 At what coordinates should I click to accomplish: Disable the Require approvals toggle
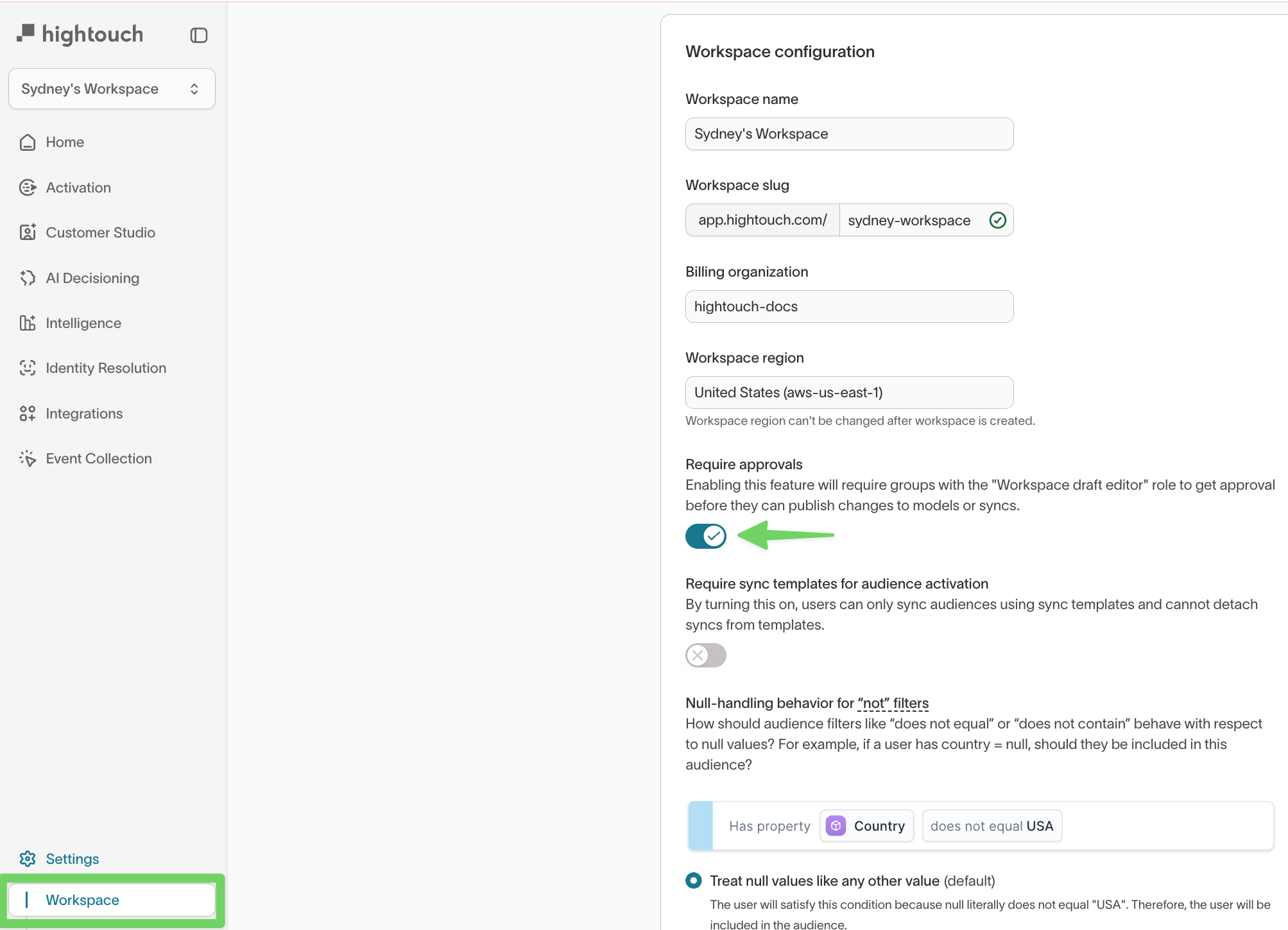705,536
